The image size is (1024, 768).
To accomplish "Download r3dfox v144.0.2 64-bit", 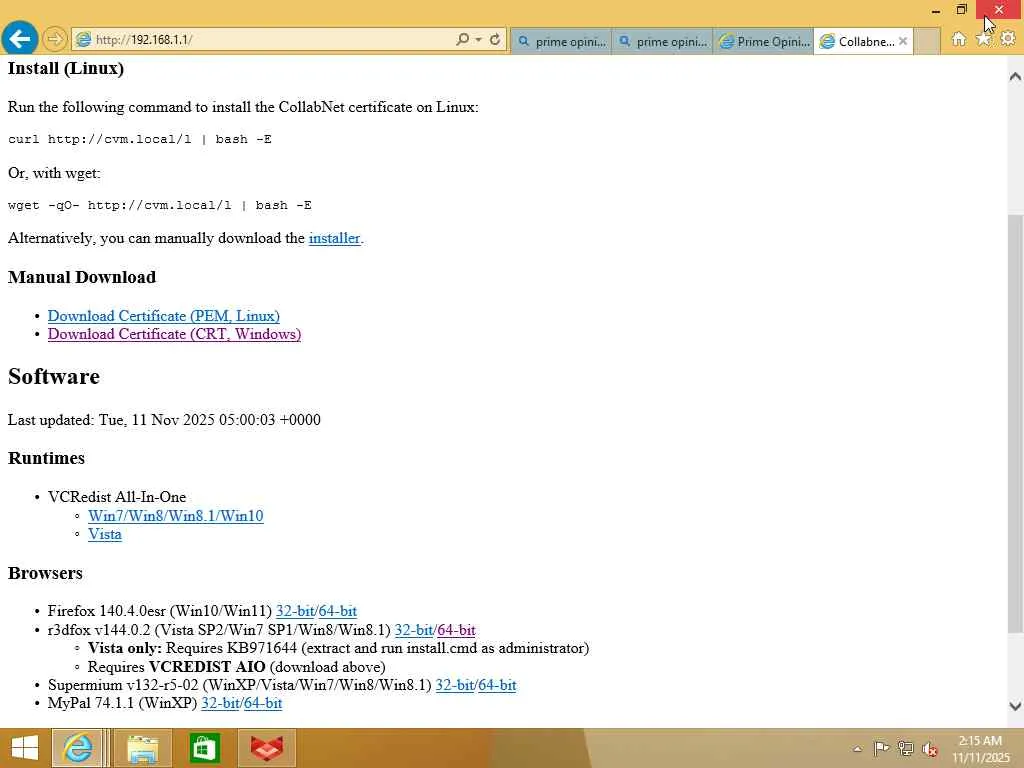I will pos(456,630).
